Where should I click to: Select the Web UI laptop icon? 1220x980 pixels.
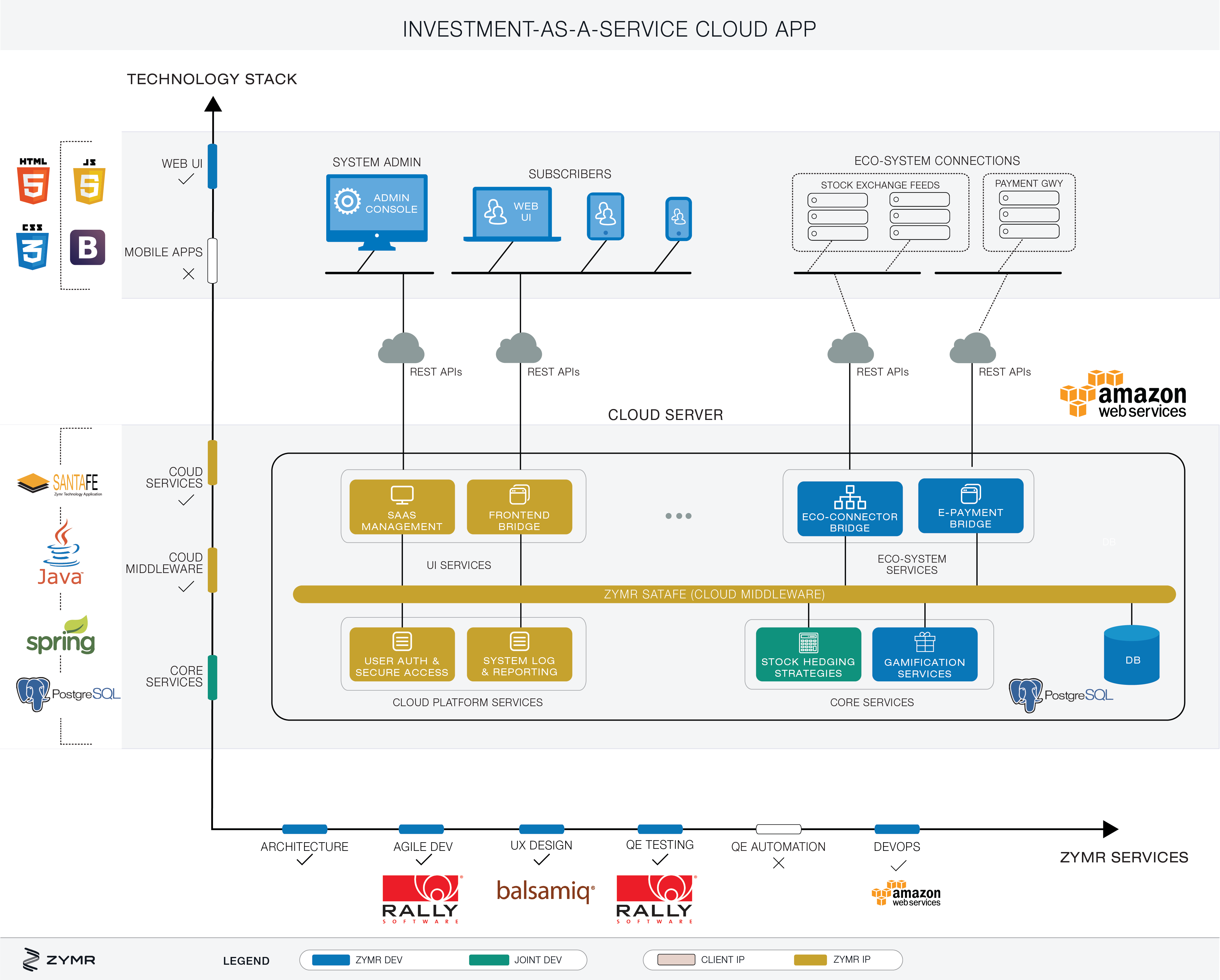pyautogui.click(x=512, y=214)
